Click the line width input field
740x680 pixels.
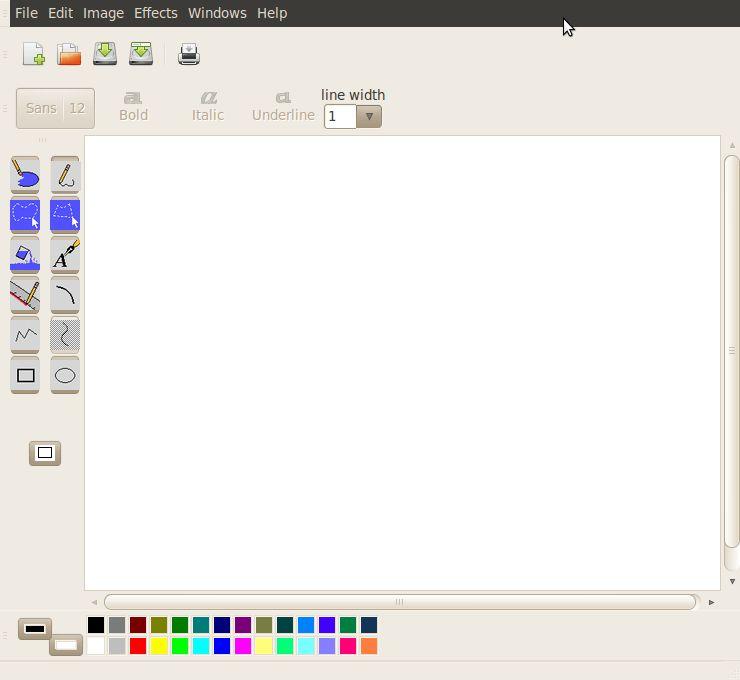point(340,116)
